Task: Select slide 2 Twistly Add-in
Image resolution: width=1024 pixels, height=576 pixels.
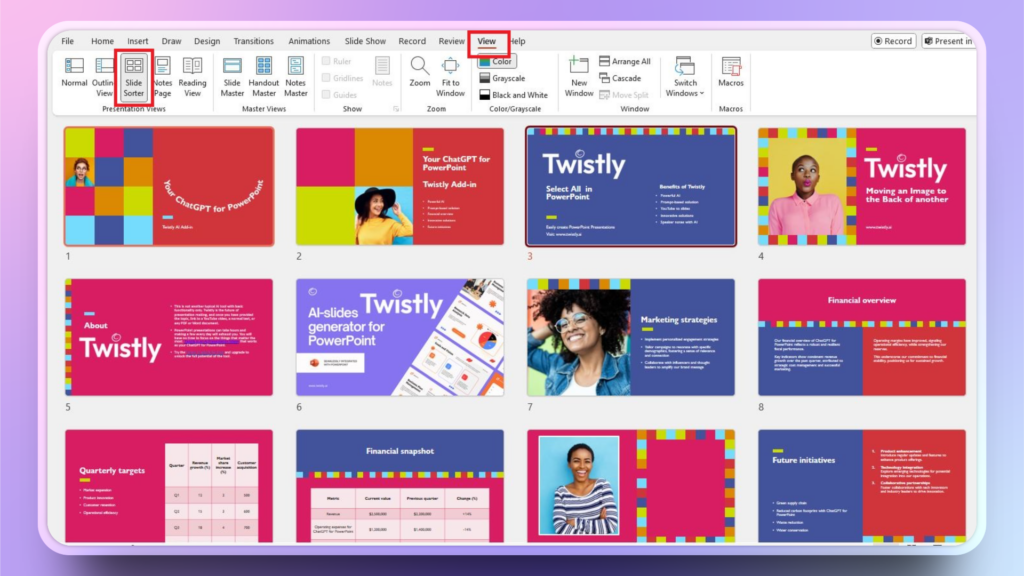Action: tap(400, 187)
